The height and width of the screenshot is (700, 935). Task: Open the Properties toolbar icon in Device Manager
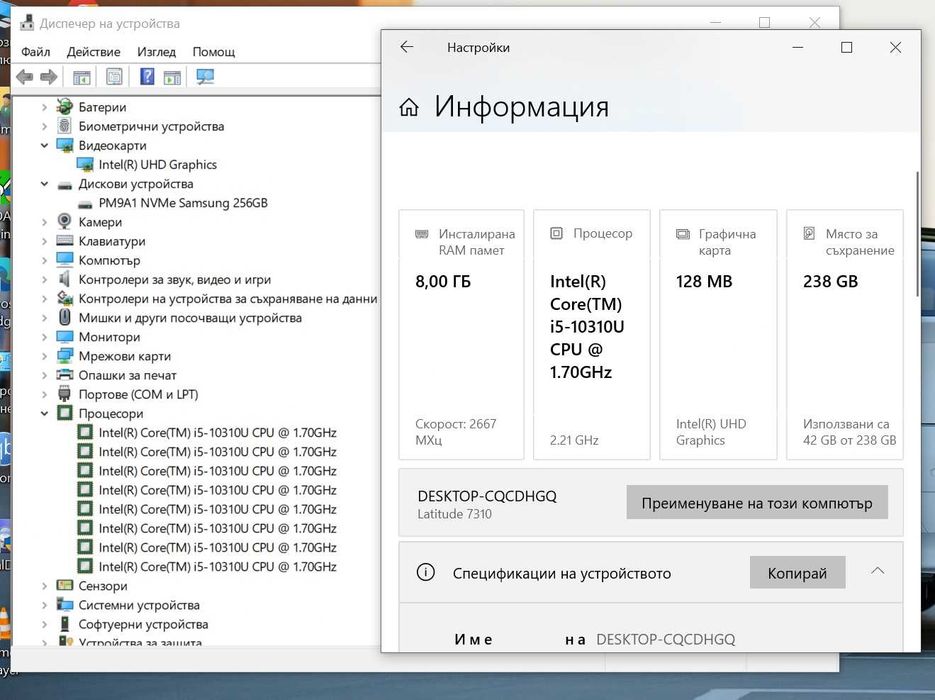click(x=114, y=76)
